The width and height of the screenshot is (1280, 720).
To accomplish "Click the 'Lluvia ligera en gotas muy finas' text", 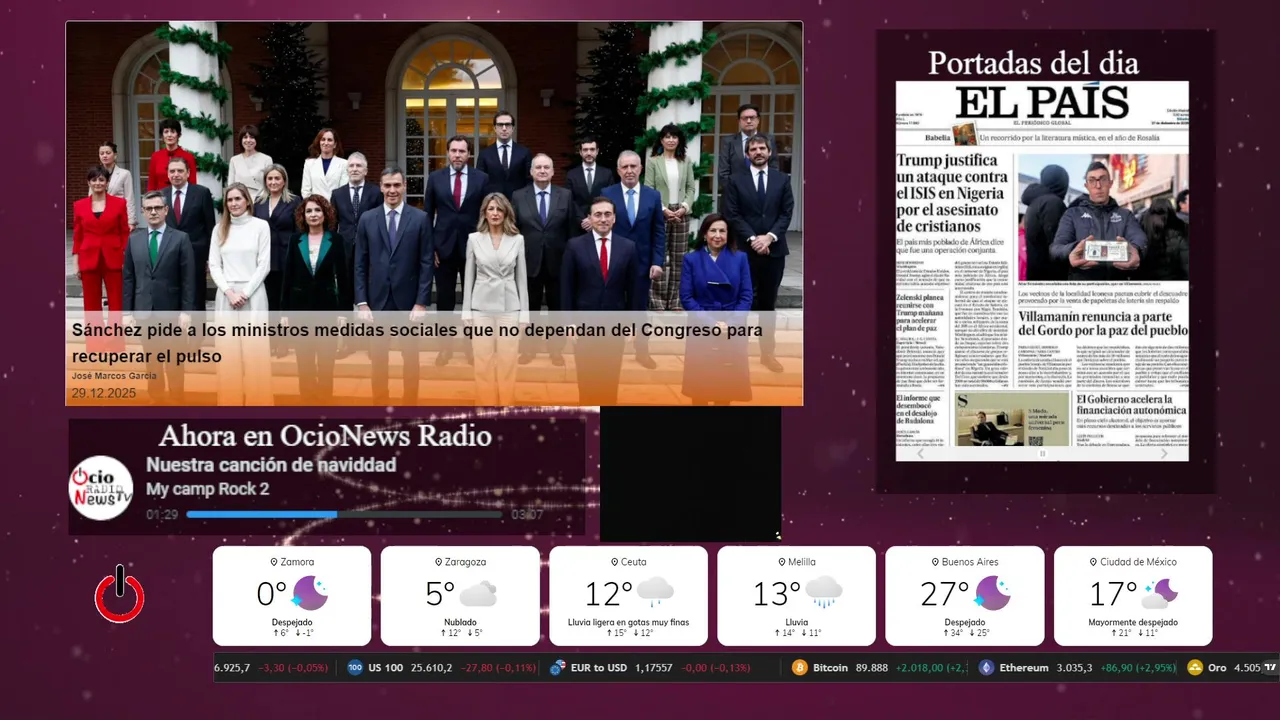I will [628, 622].
